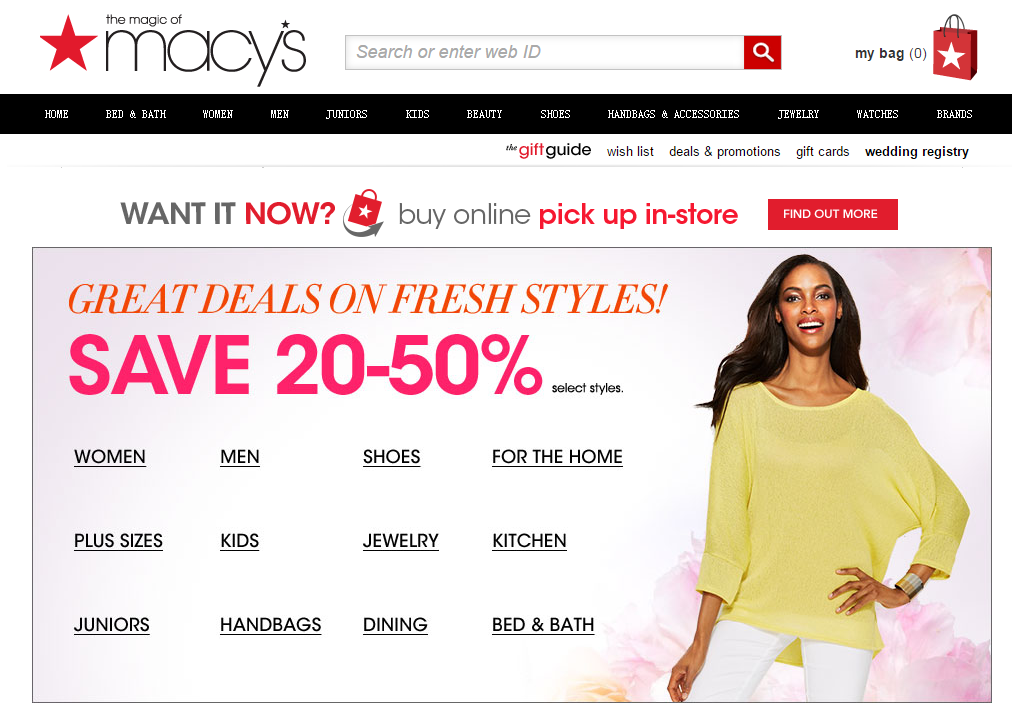Image resolution: width=1012 pixels, height=710 pixels.
Task: Click the pick up in-store bag icon
Action: click(363, 213)
